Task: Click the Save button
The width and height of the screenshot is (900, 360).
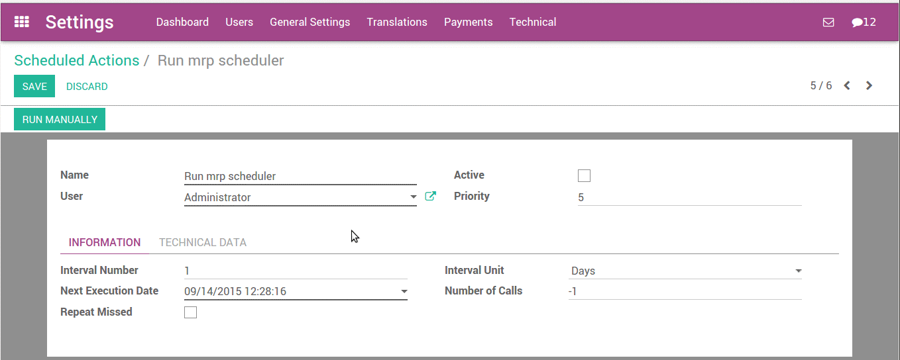Action: 34,86
